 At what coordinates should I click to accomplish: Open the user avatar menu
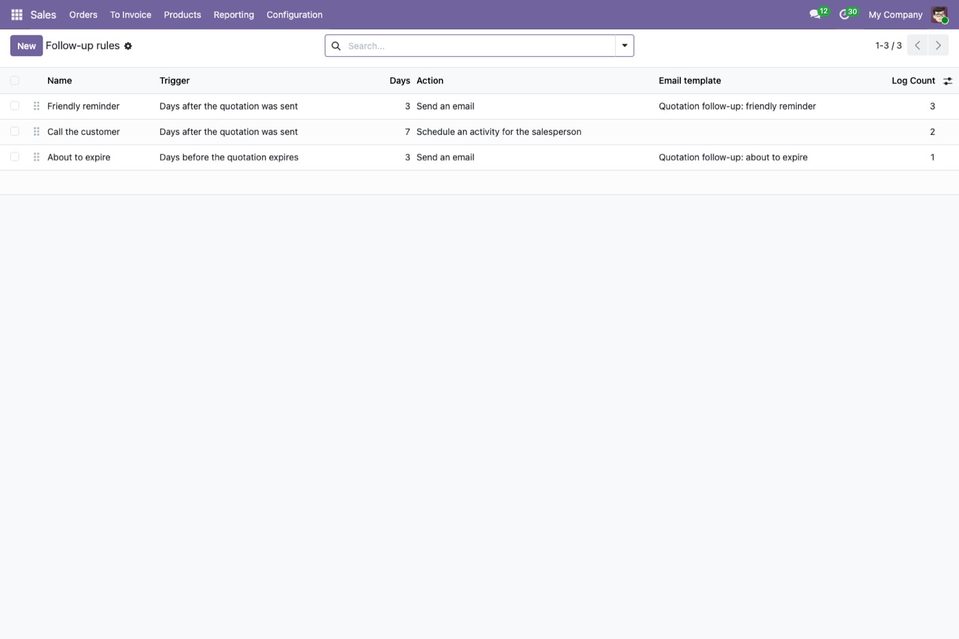point(939,15)
